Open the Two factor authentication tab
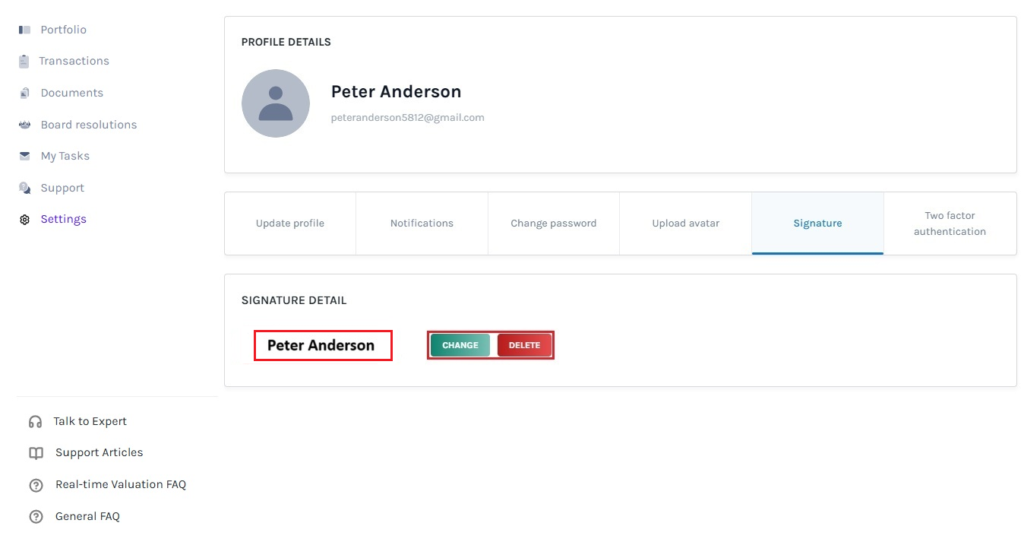Image resolution: width=1024 pixels, height=539 pixels. 950,223
